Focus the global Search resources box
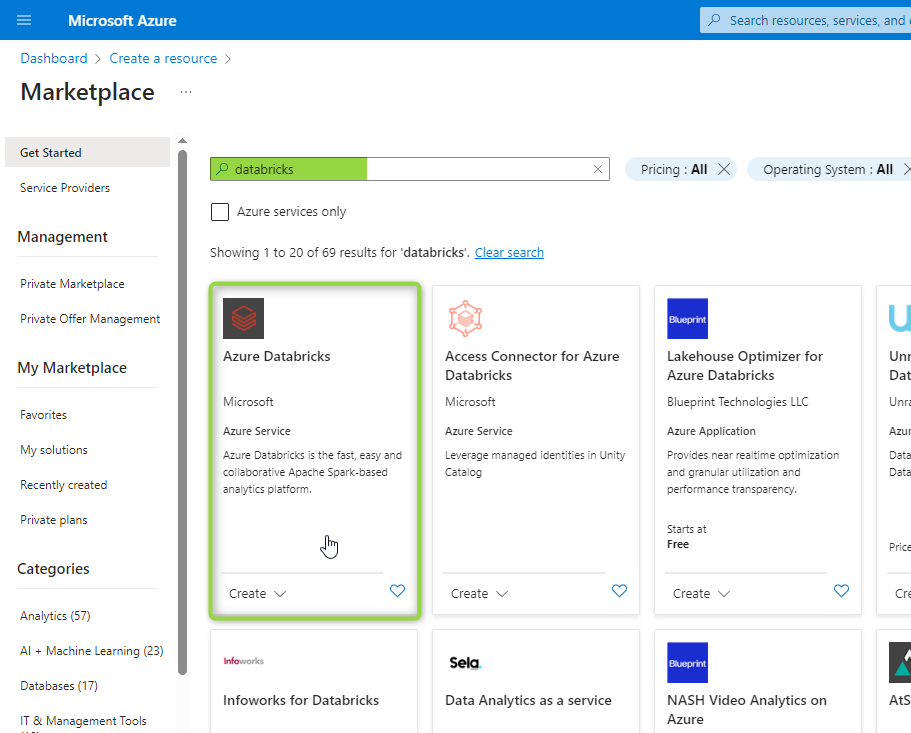 tap(805, 20)
